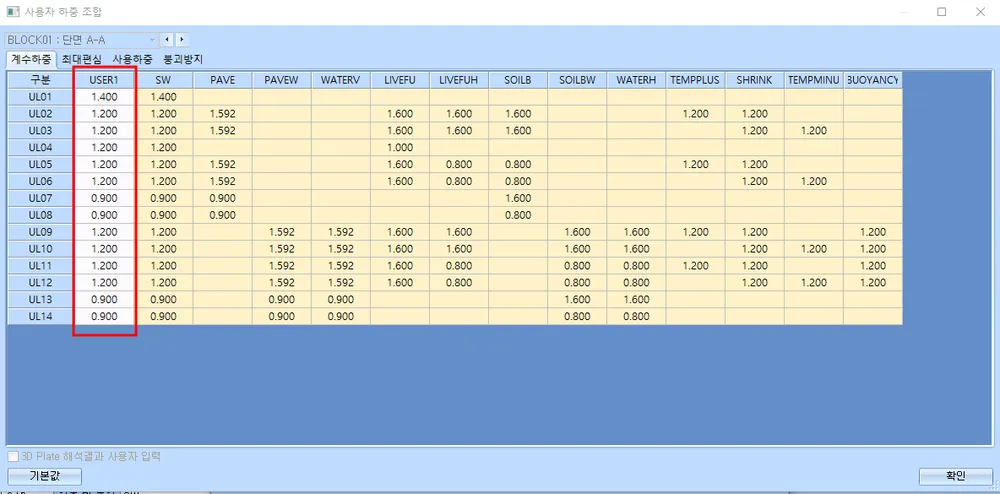
Task: Select the SOILBW column header
Action: [x=577, y=80]
